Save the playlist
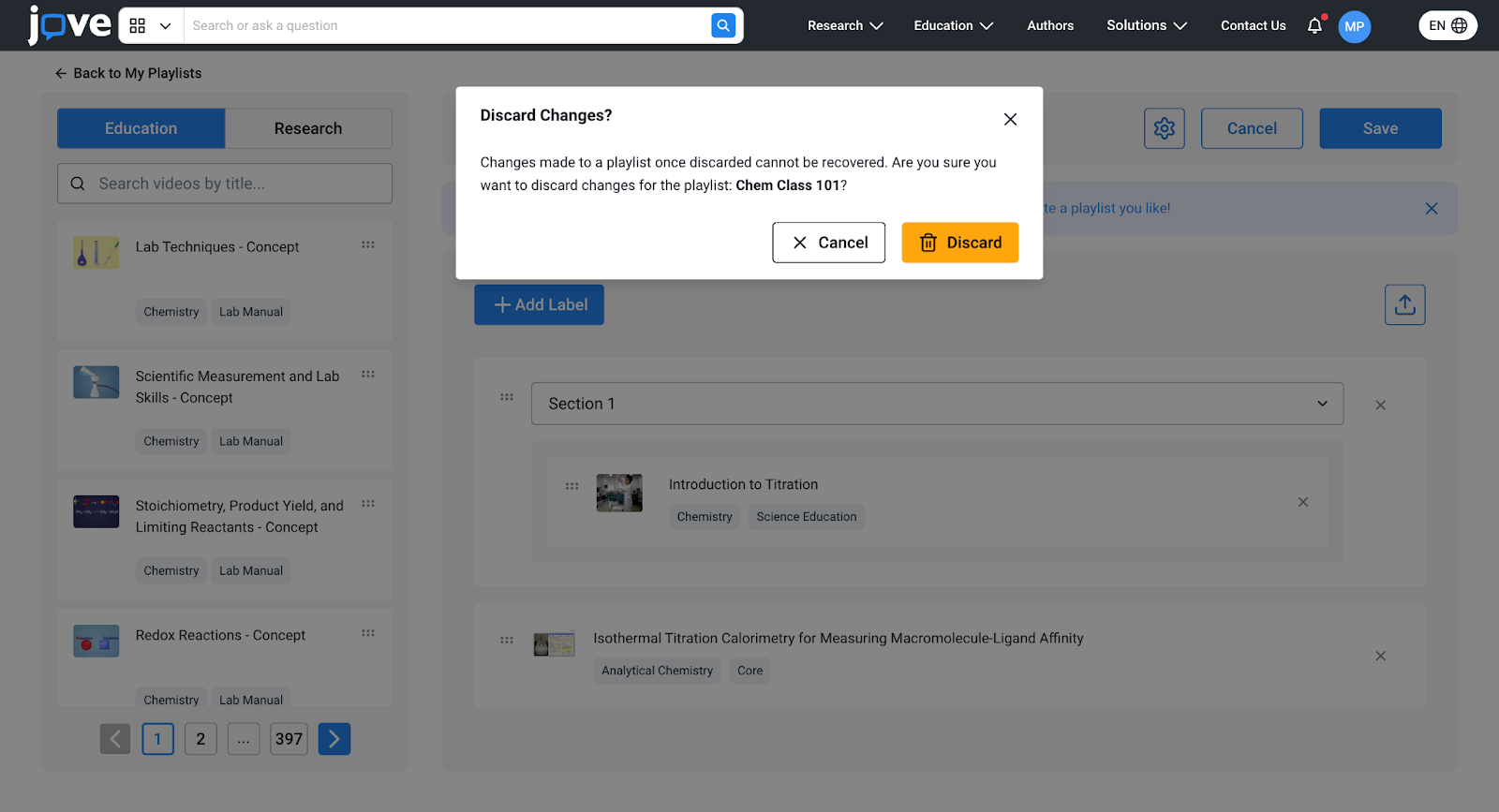 coord(1380,128)
